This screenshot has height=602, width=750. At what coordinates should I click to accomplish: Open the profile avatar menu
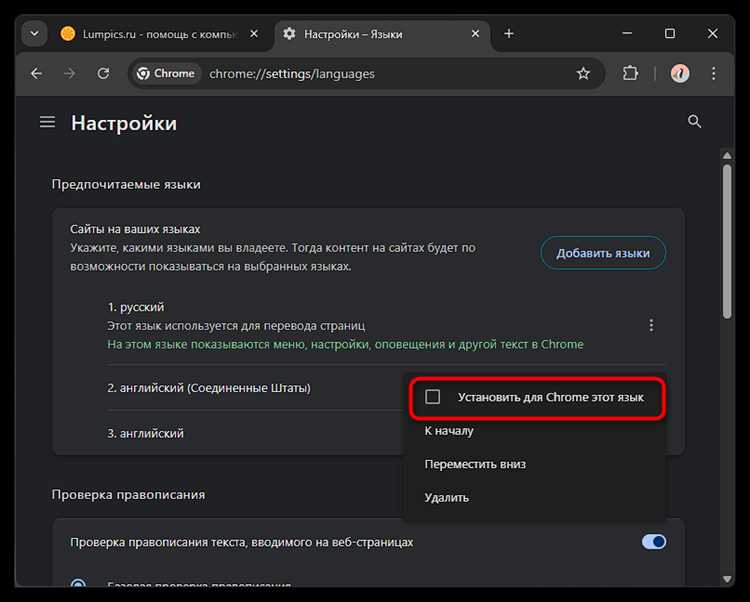680,74
